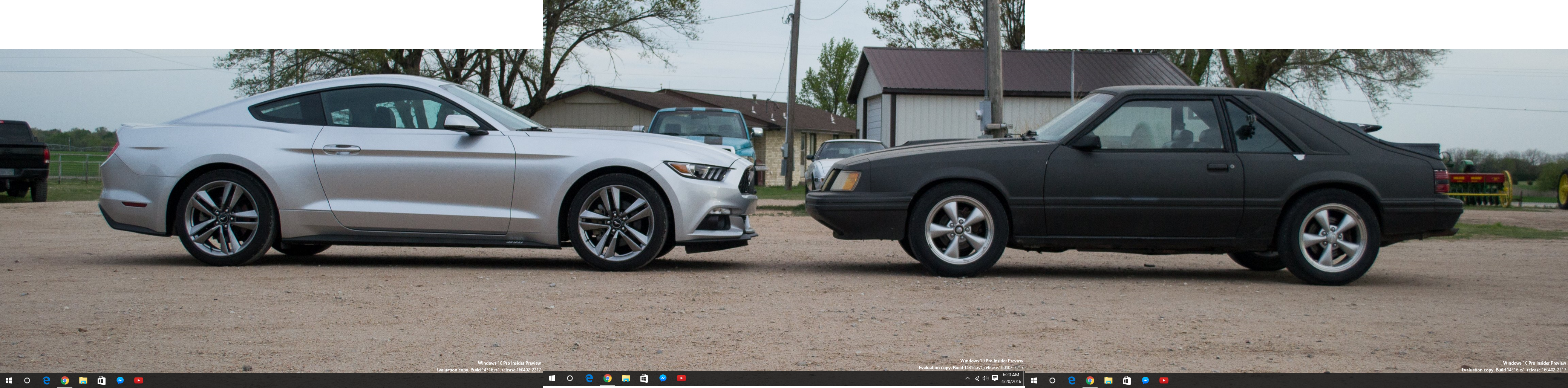Open the clock showing 6:20 AM 4/20/2016
Image resolution: width=1568 pixels, height=388 pixels.
[x=1011, y=378]
